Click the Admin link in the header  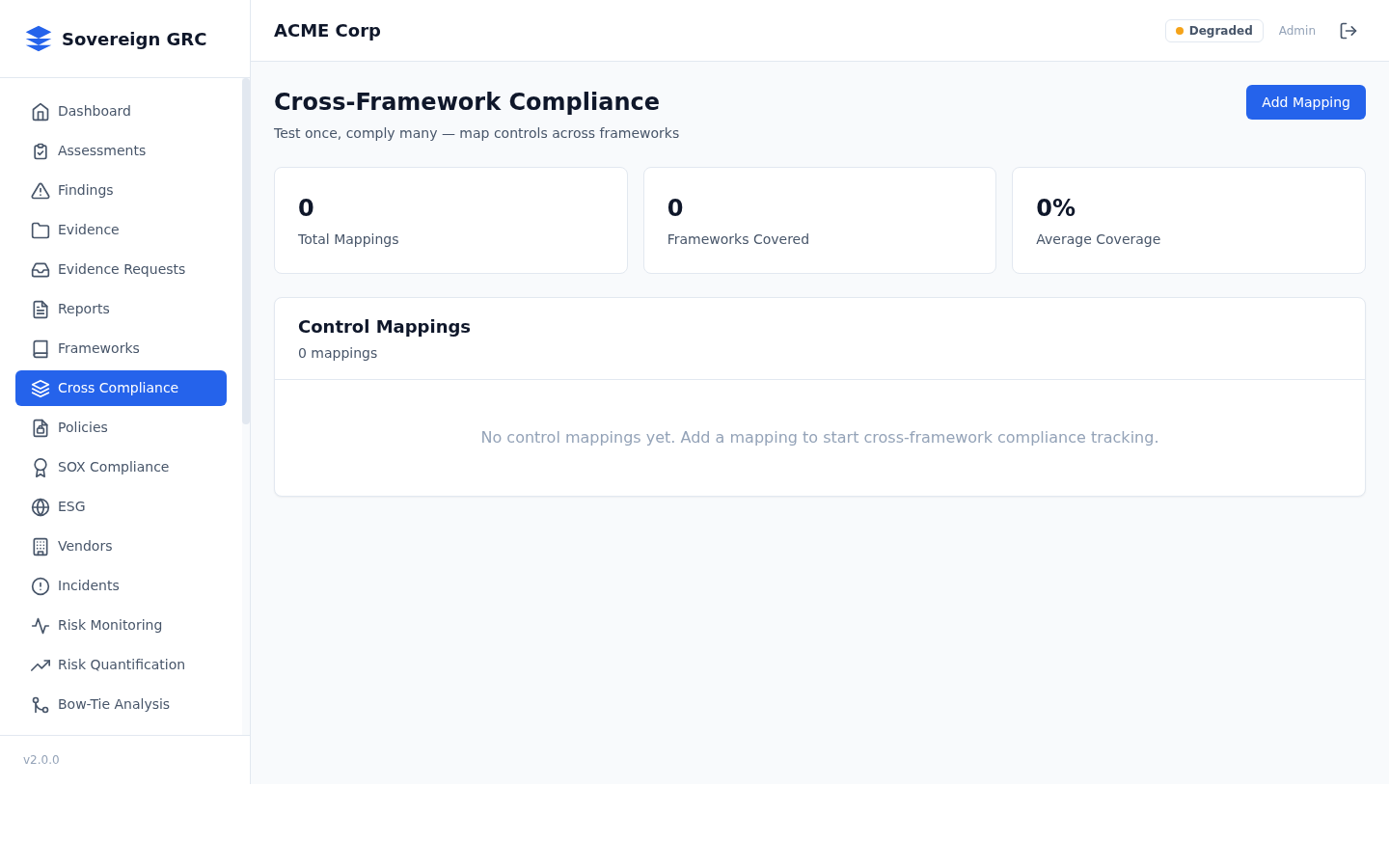coord(1296,30)
